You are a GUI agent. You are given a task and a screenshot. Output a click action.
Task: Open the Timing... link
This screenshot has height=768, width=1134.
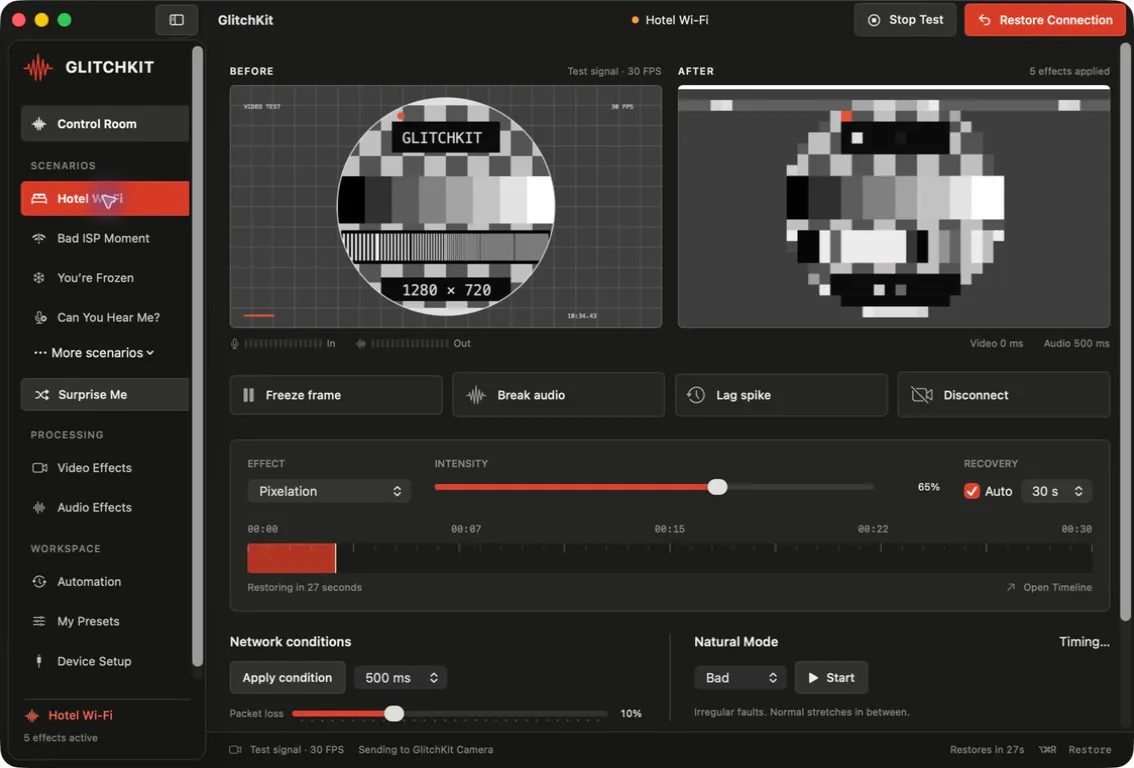tap(1084, 641)
